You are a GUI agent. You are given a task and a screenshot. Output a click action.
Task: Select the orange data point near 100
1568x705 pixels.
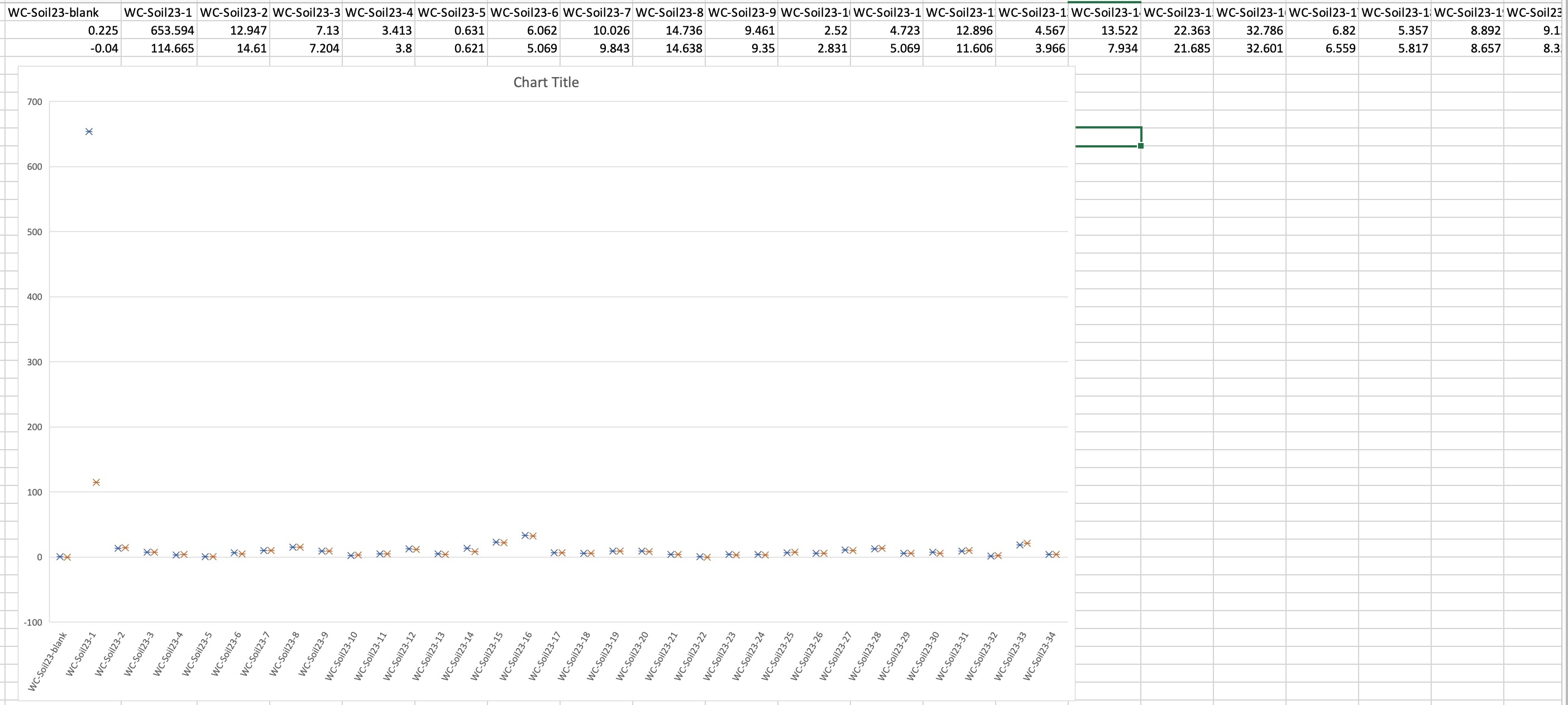point(96,482)
